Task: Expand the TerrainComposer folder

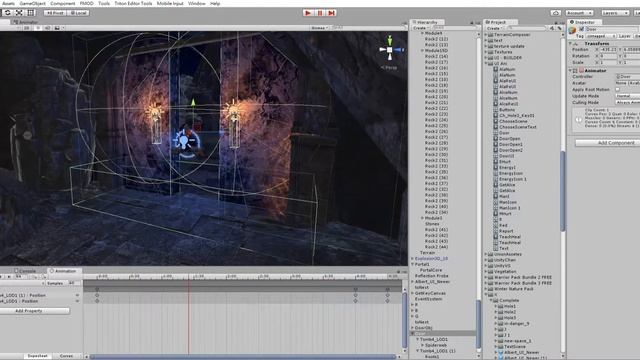Action: point(486,35)
